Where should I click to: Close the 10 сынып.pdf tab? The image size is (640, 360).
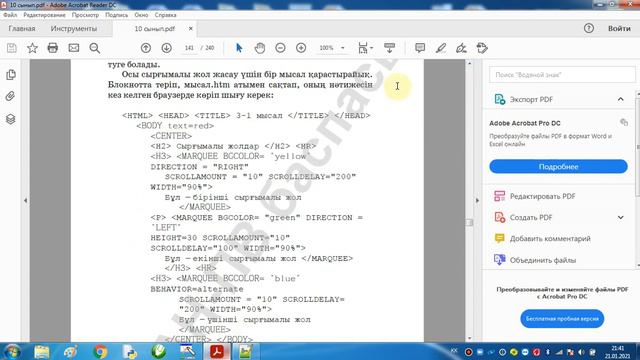(x=191, y=29)
